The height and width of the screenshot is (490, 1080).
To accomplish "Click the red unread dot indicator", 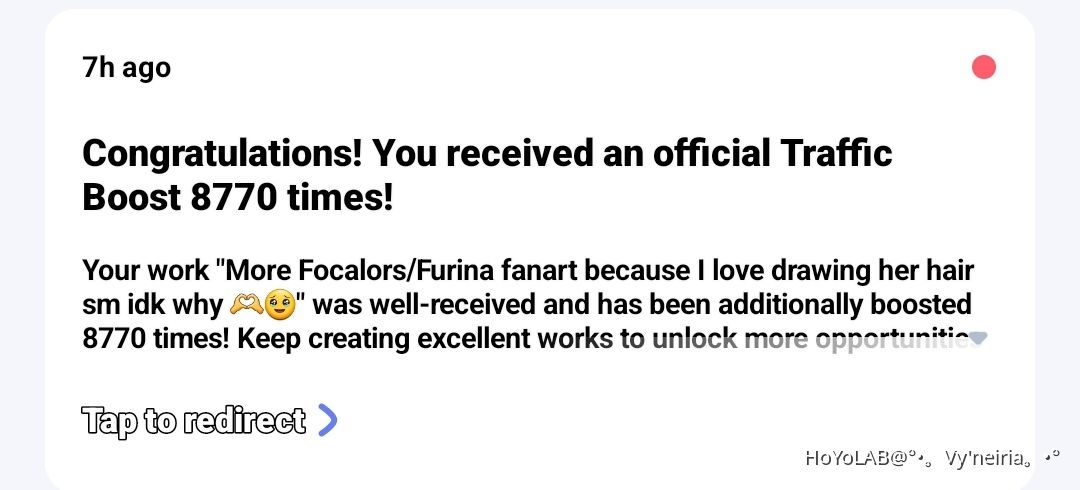I will click(x=984, y=67).
